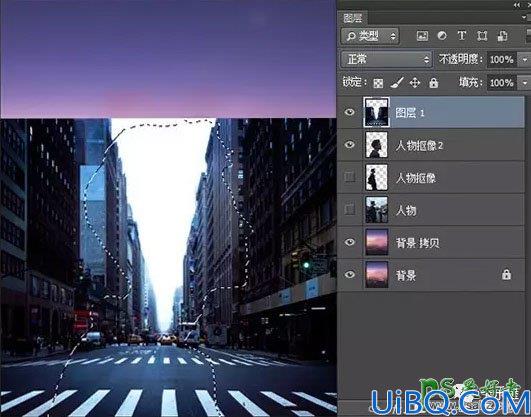Click the 锁定 label
Viewport: 531px width, 417px height.
click(x=355, y=82)
